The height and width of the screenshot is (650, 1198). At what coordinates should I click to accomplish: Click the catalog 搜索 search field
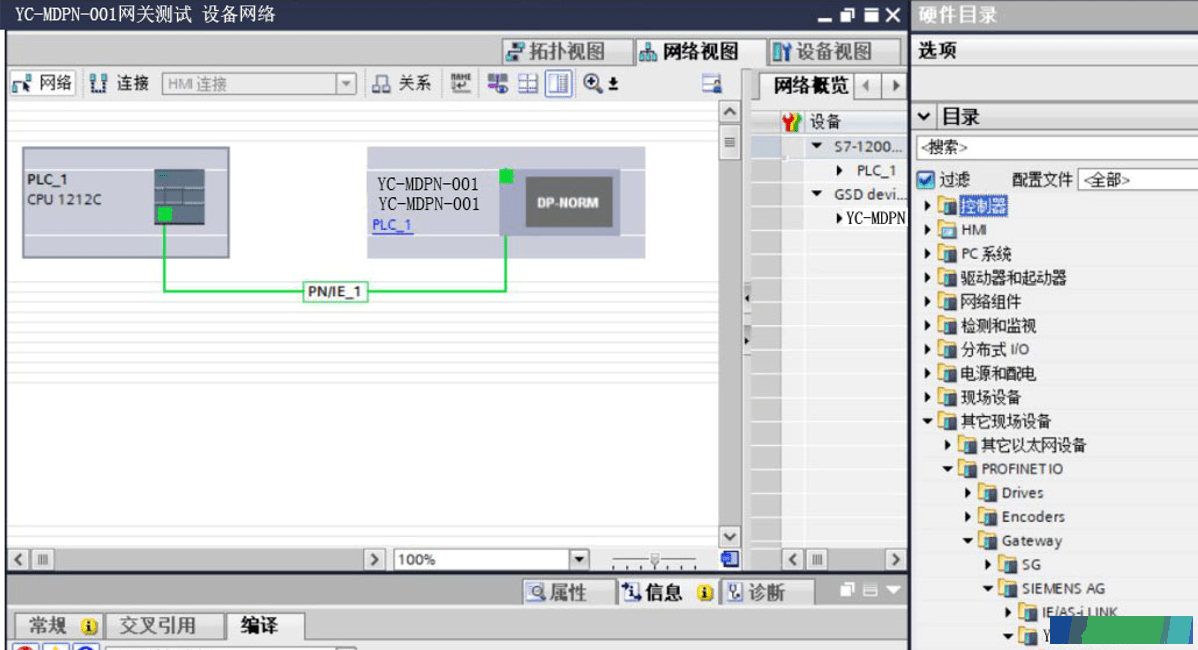1056,147
